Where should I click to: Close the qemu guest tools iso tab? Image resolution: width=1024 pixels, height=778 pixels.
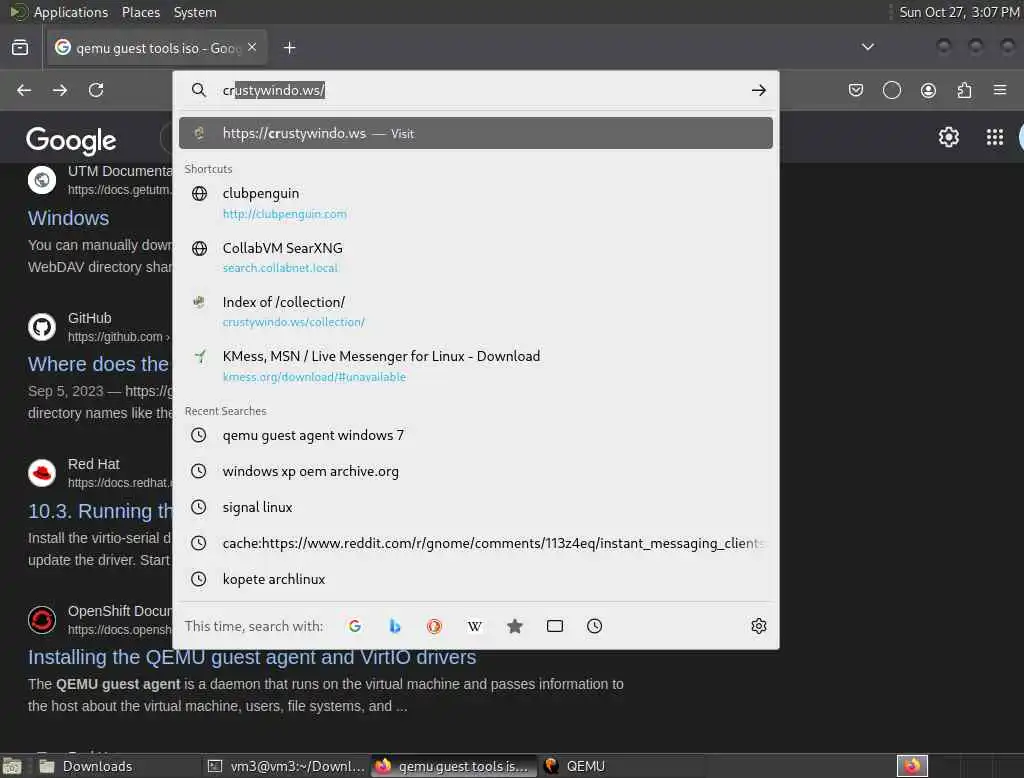coord(252,47)
